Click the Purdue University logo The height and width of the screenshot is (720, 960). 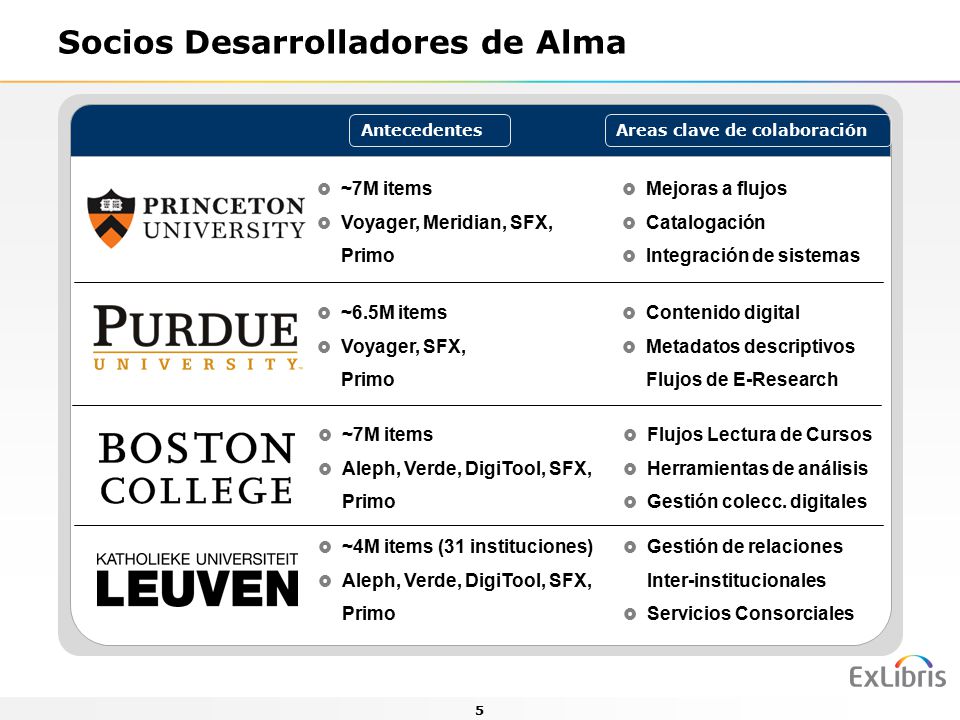pyautogui.click(x=197, y=338)
